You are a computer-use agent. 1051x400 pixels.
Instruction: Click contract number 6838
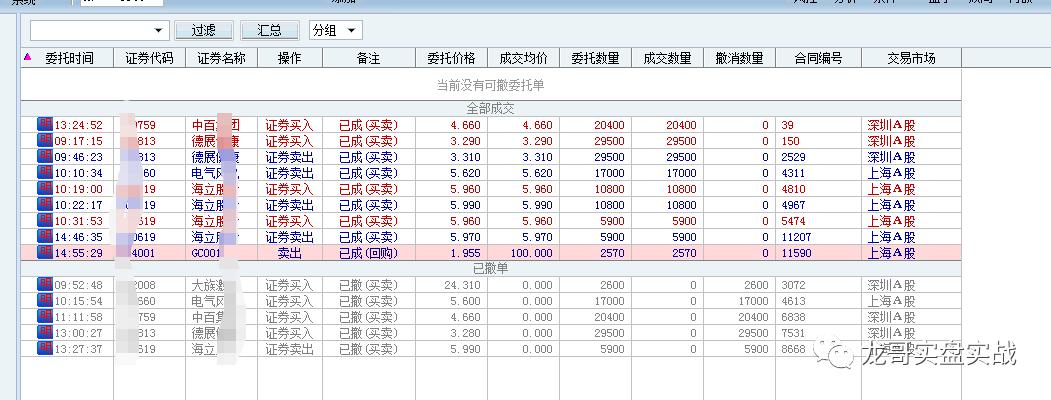[x=794, y=317]
